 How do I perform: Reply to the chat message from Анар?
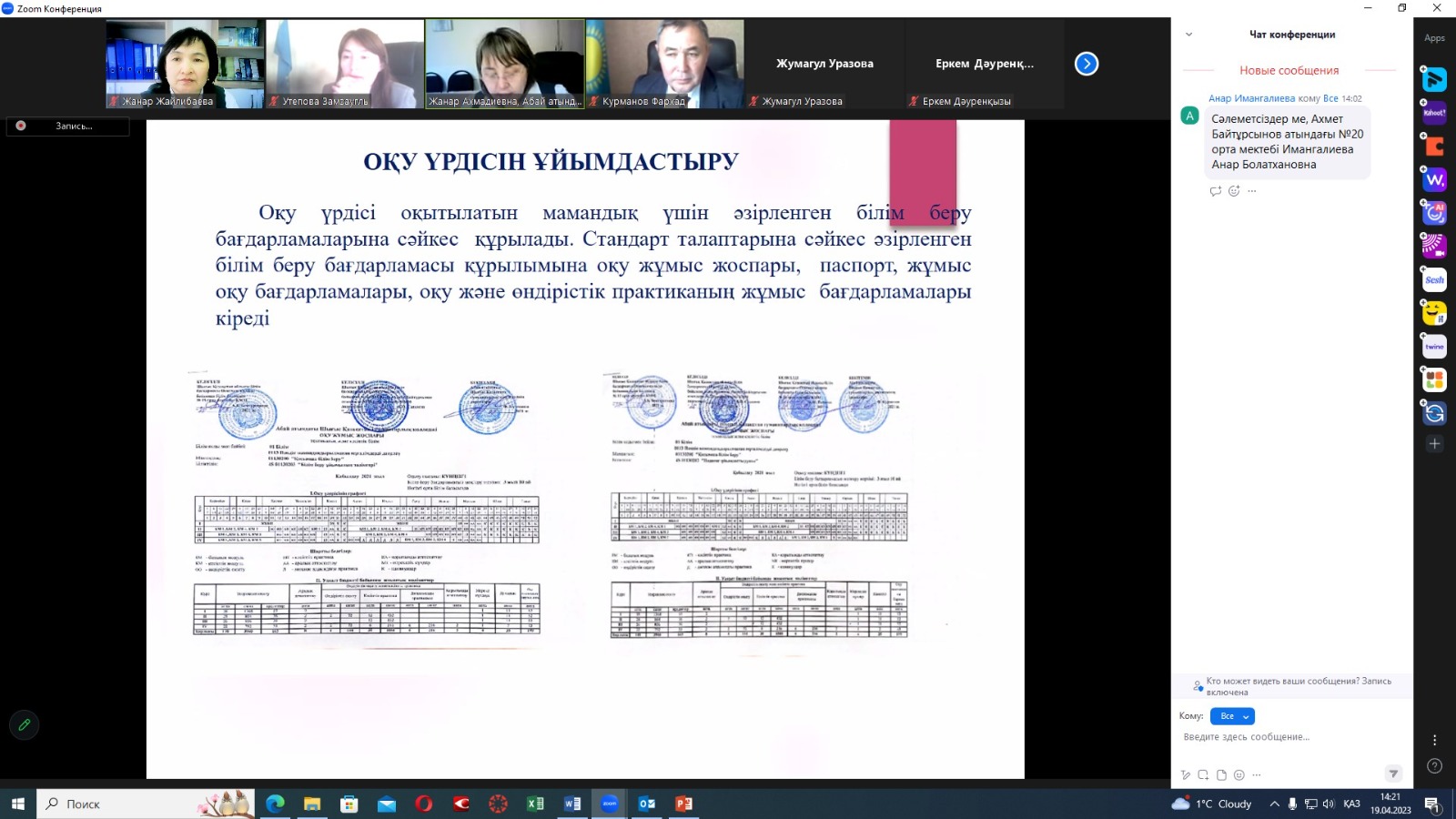[1215, 191]
